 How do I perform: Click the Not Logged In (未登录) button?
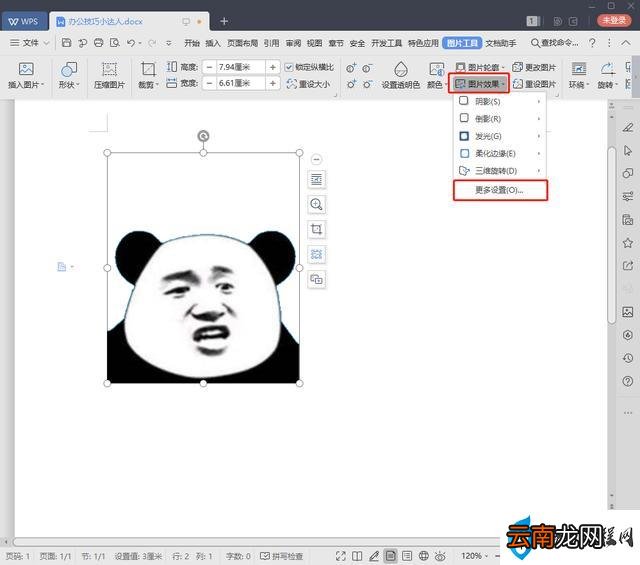pyautogui.click(x=614, y=20)
